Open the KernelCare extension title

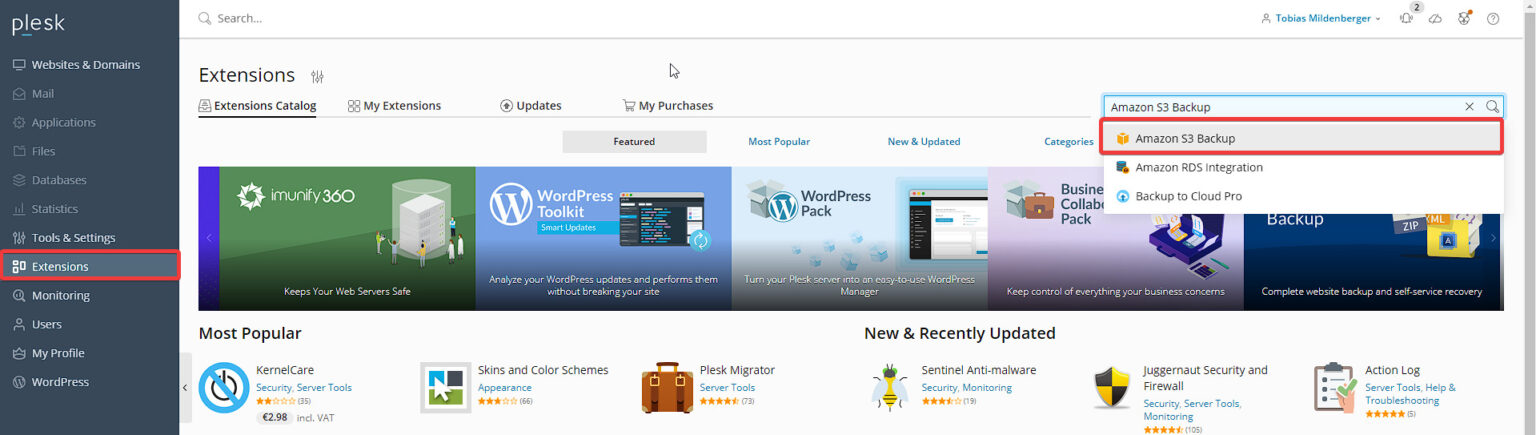point(285,370)
